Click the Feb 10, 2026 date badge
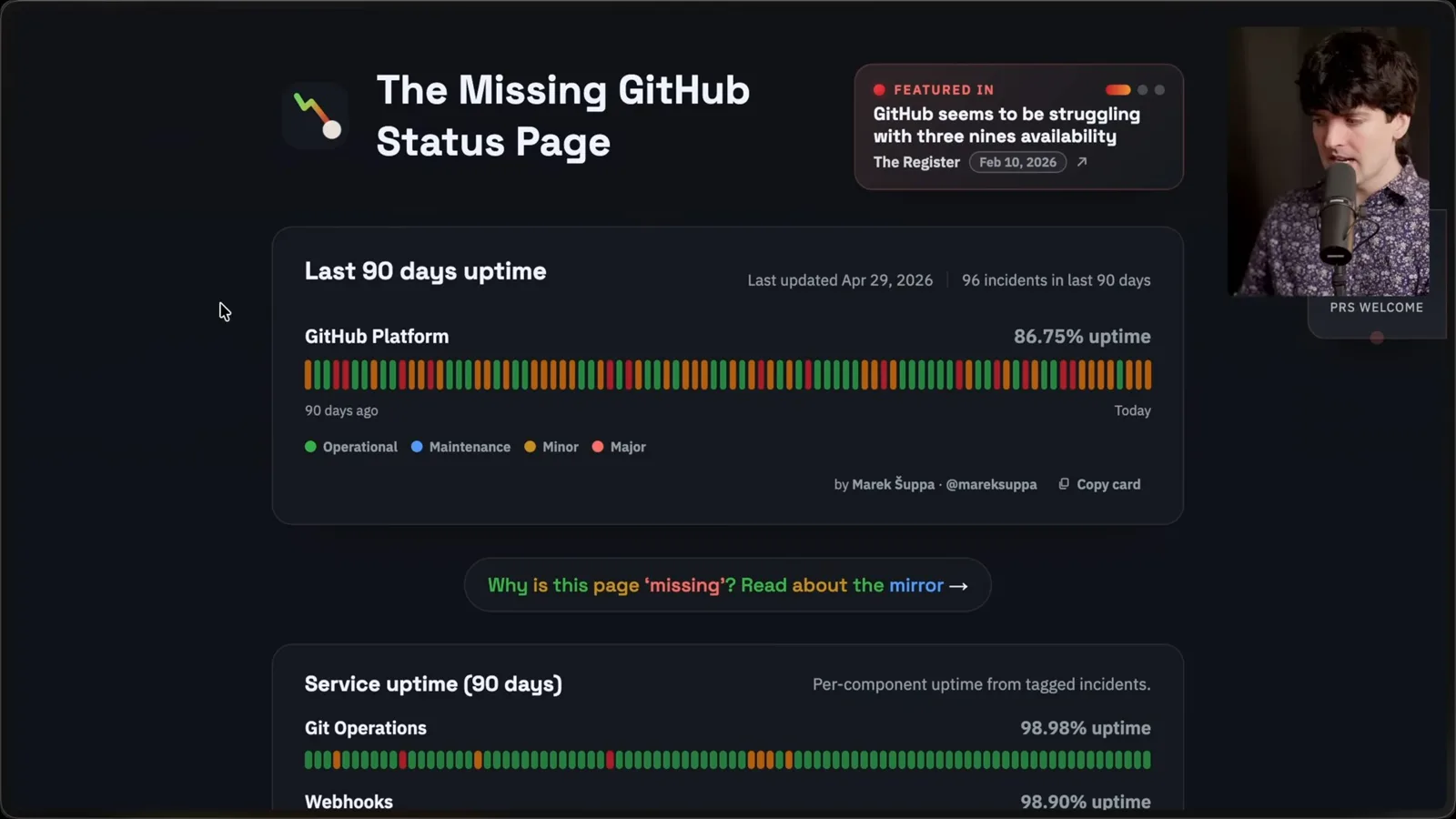1456x819 pixels. pyautogui.click(x=1017, y=162)
